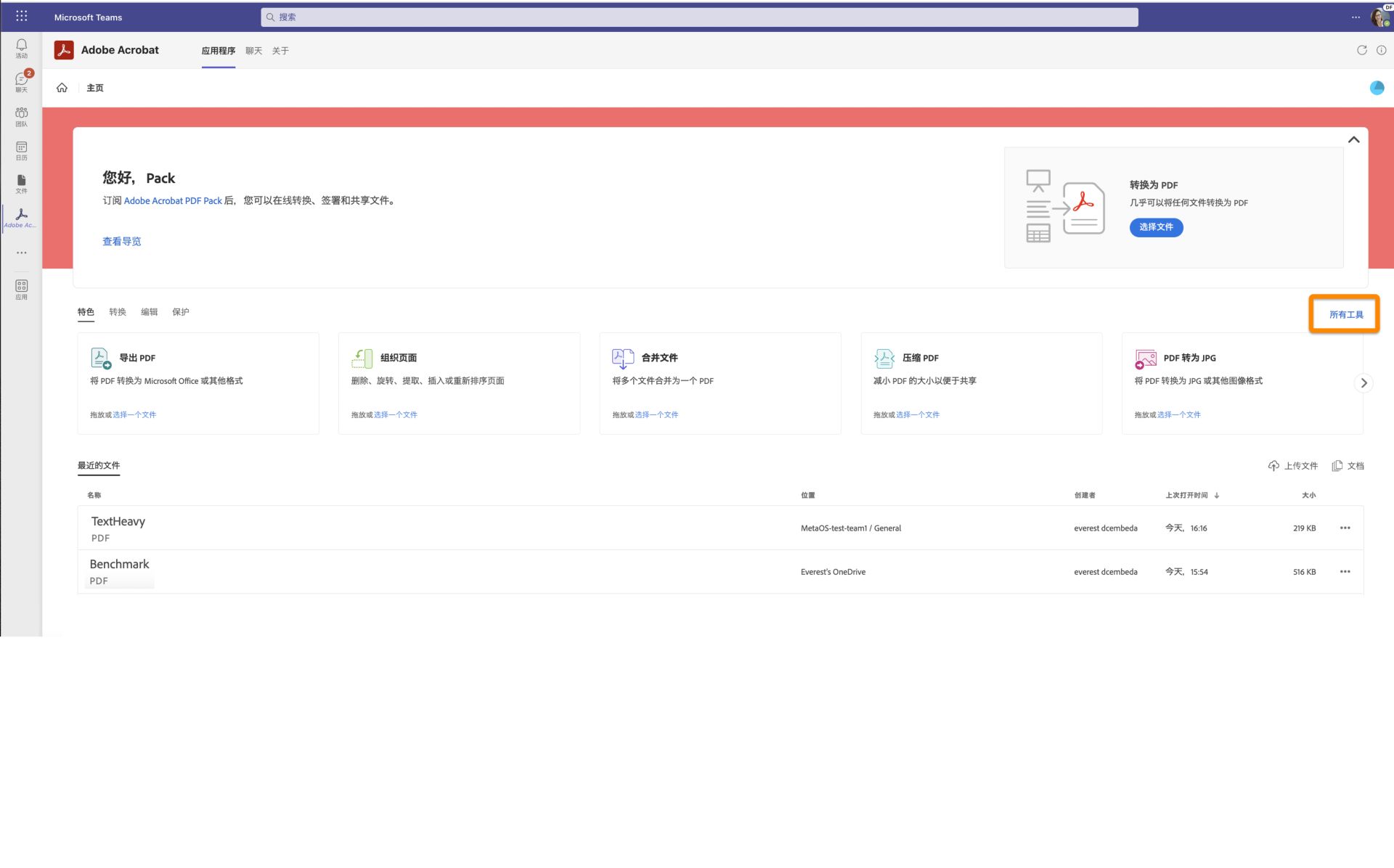Show next tools with right arrow
This screenshot has height=868, width=1394.
pyautogui.click(x=1364, y=382)
